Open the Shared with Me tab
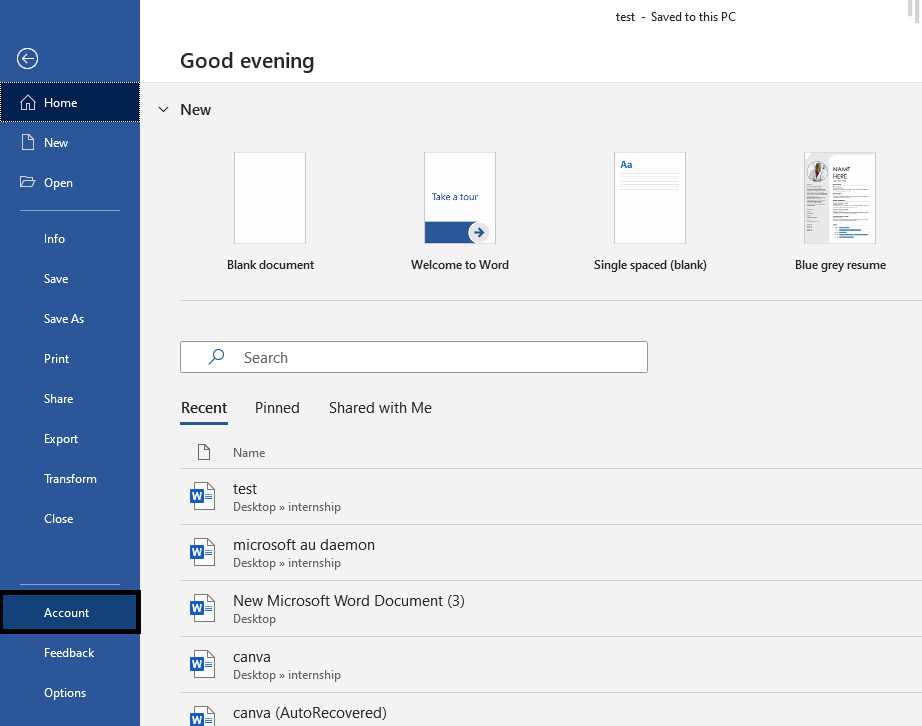Screen dimensions: 922x726 (380, 408)
